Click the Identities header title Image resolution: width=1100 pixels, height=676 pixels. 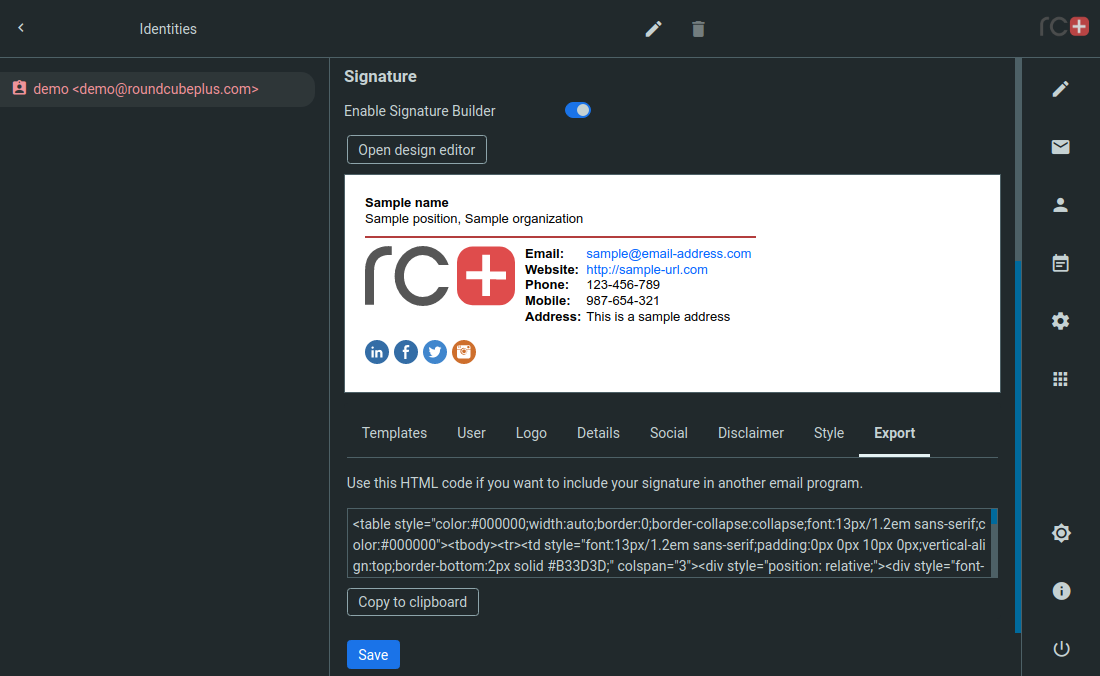pos(168,29)
